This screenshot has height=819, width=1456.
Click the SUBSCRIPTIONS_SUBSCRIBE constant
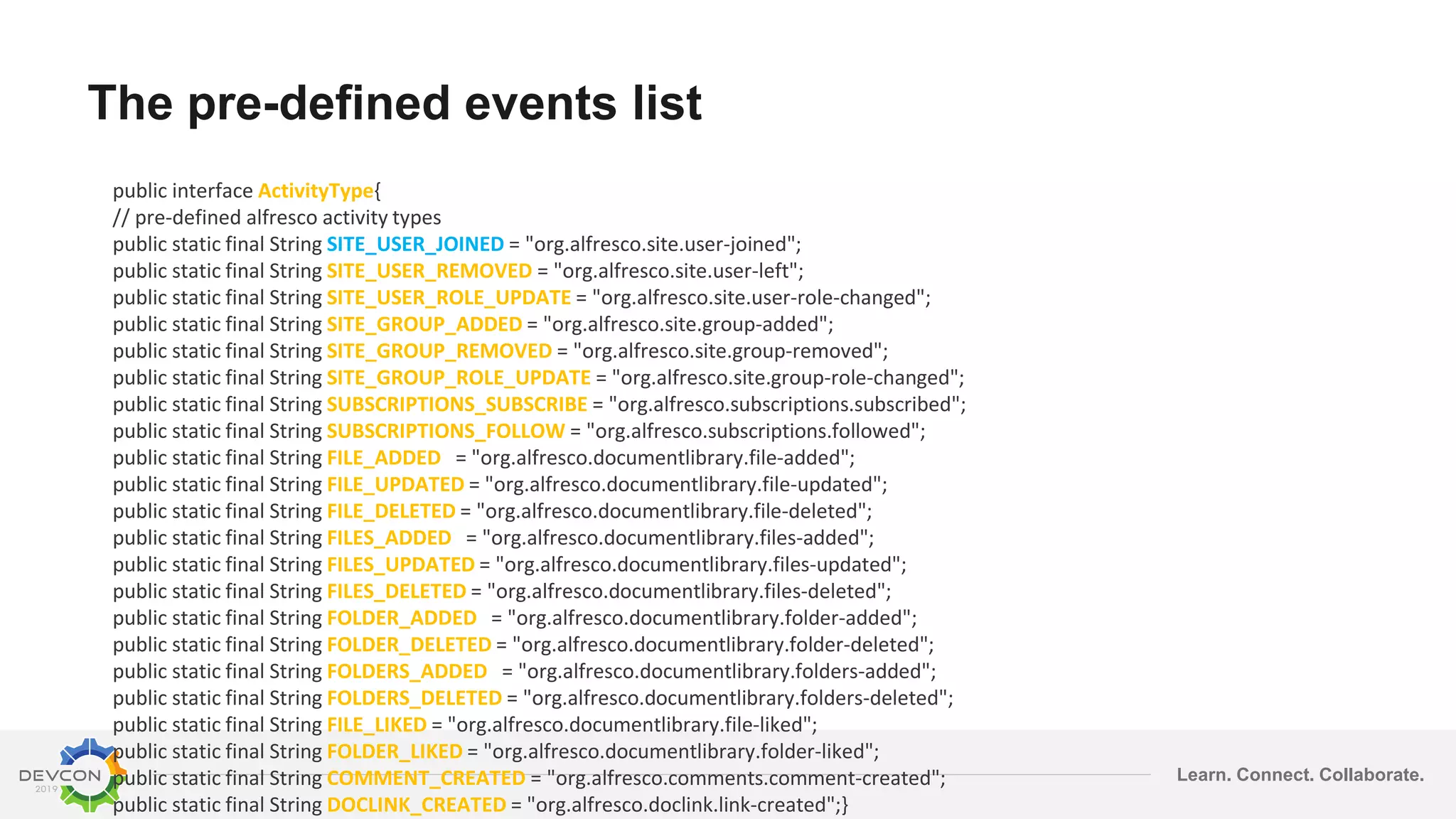coord(457,405)
